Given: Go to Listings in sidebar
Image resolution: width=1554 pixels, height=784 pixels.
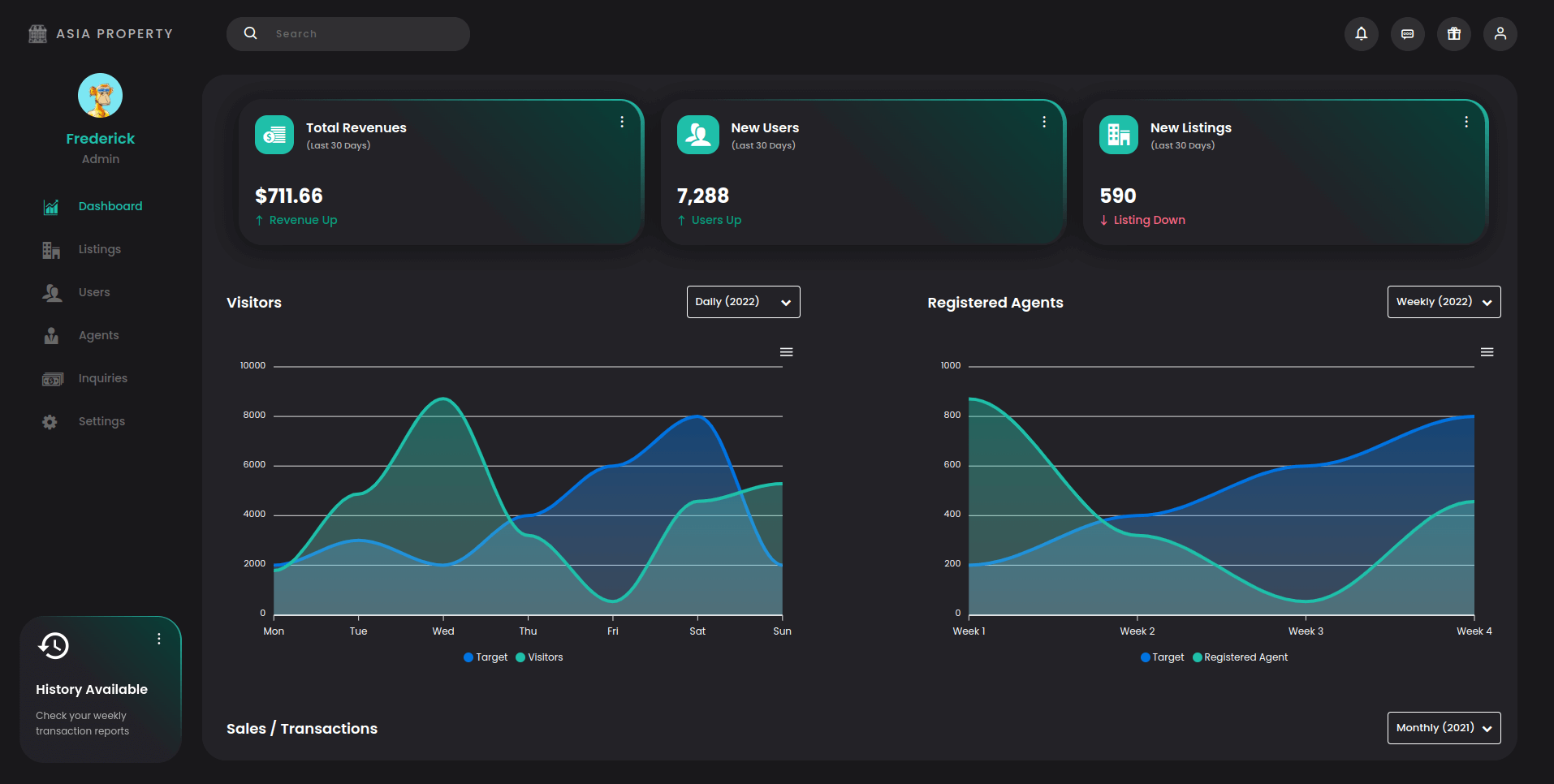Looking at the screenshot, I should coord(99,249).
